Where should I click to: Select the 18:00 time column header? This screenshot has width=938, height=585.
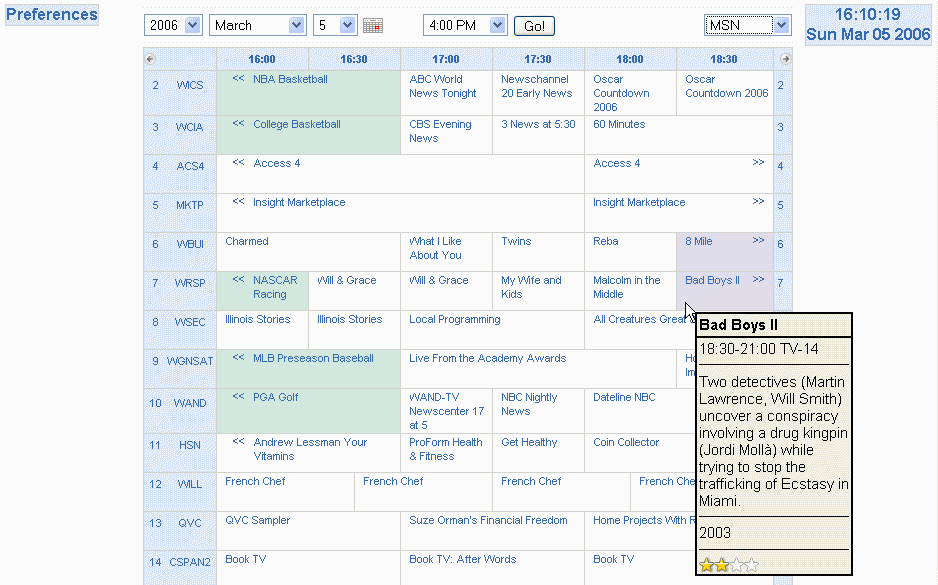[x=630, y=59]
